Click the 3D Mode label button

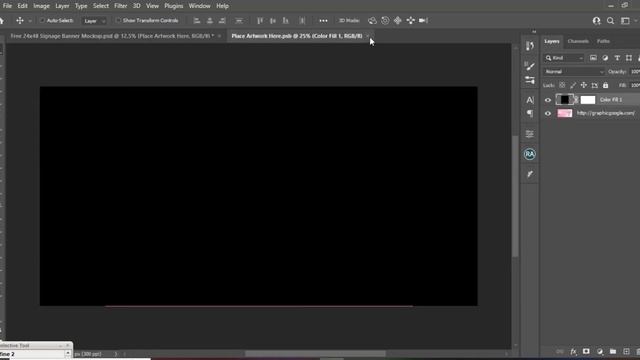(x=349, y=20)
